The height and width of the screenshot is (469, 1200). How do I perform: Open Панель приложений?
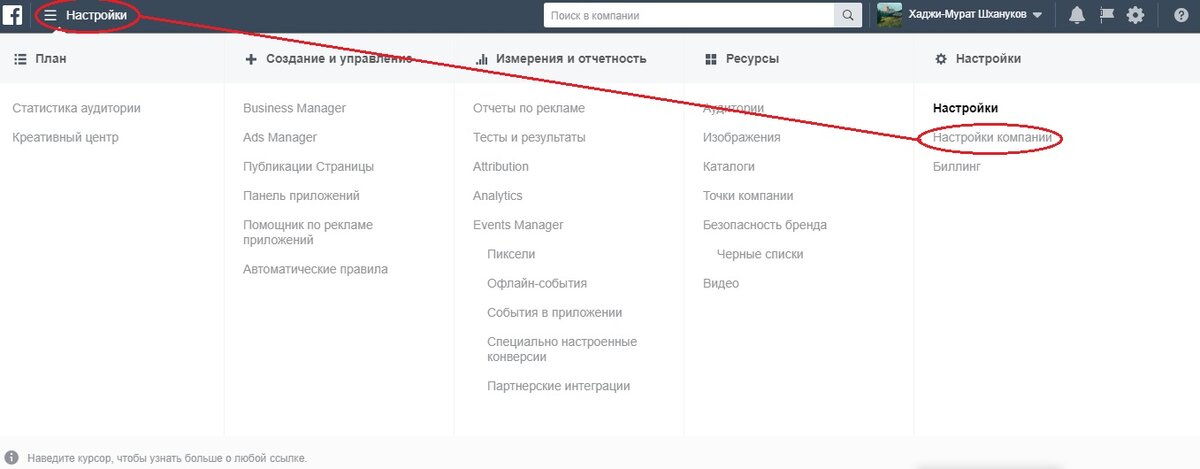pyautogui.click(x=301, y=196)
